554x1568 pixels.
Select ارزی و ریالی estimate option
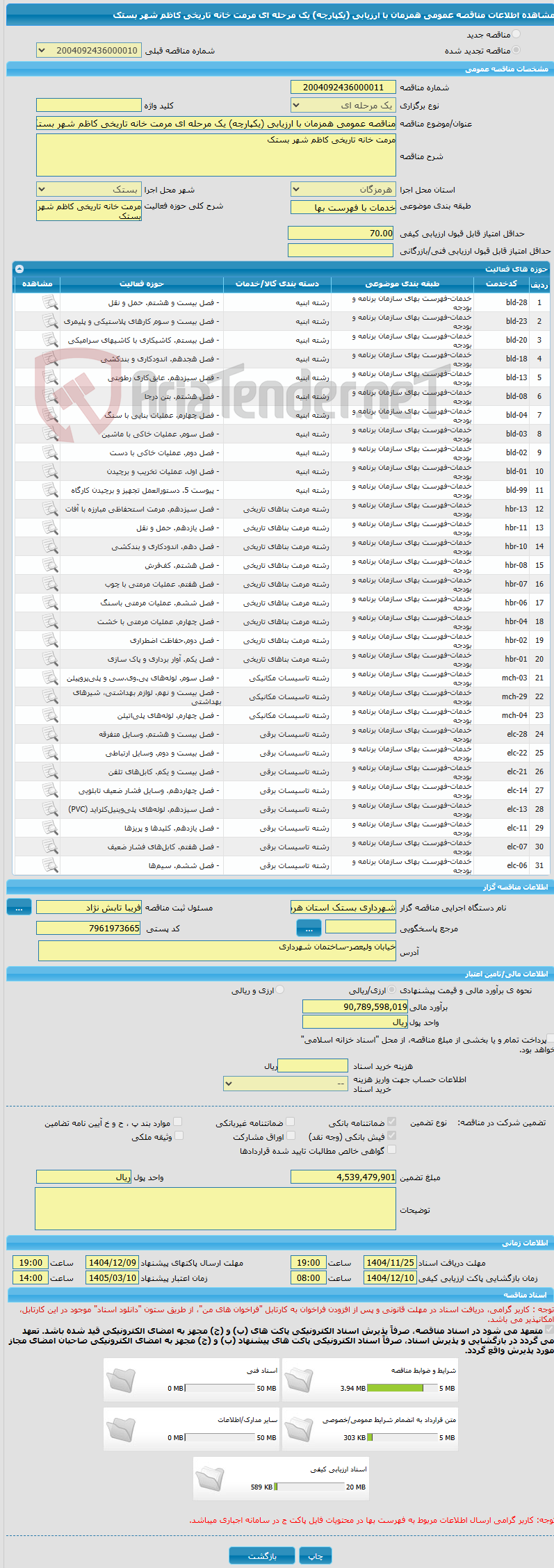pos(279,990)
